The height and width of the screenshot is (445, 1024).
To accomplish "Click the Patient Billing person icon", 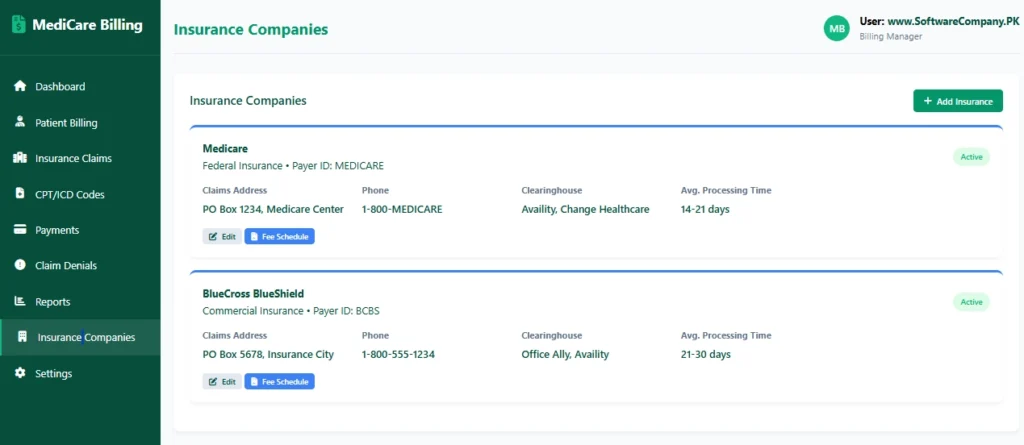I will pos(20,122).
